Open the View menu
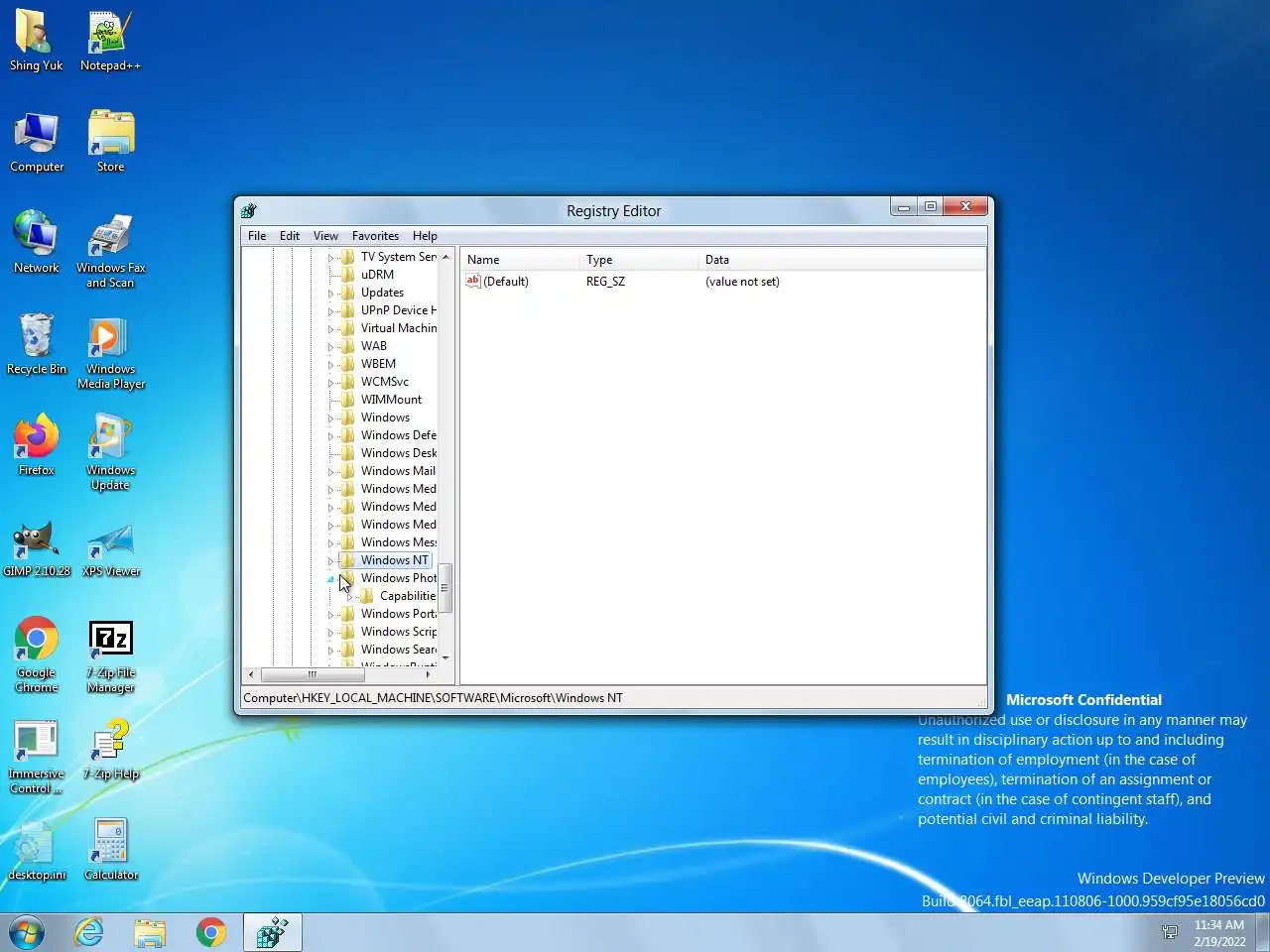Image resolution: width=1270 pixels, height=952 pixels. click(x=325, y=236)
